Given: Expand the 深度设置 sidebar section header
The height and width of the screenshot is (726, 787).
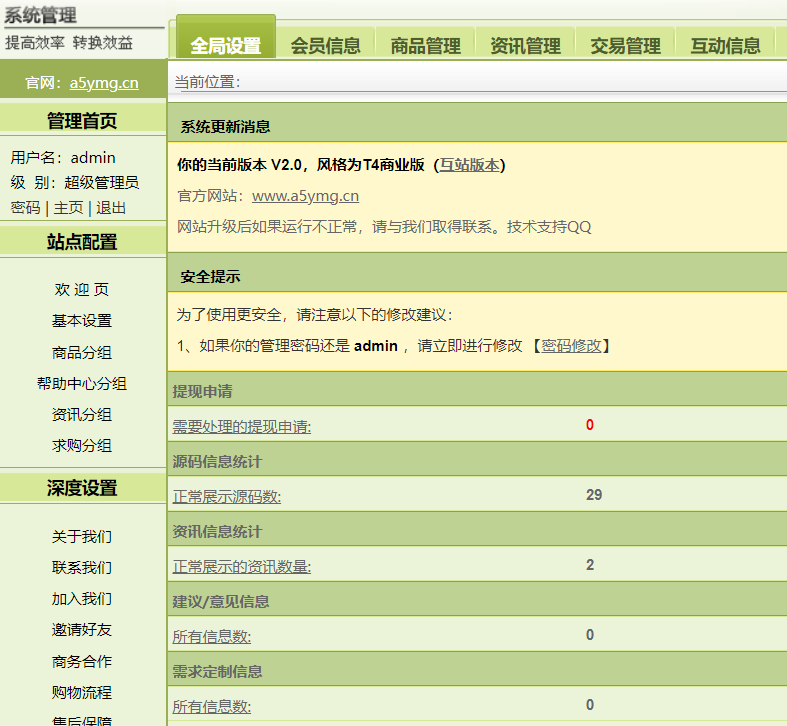Looking at the screenshot, I should click(82, 488).
